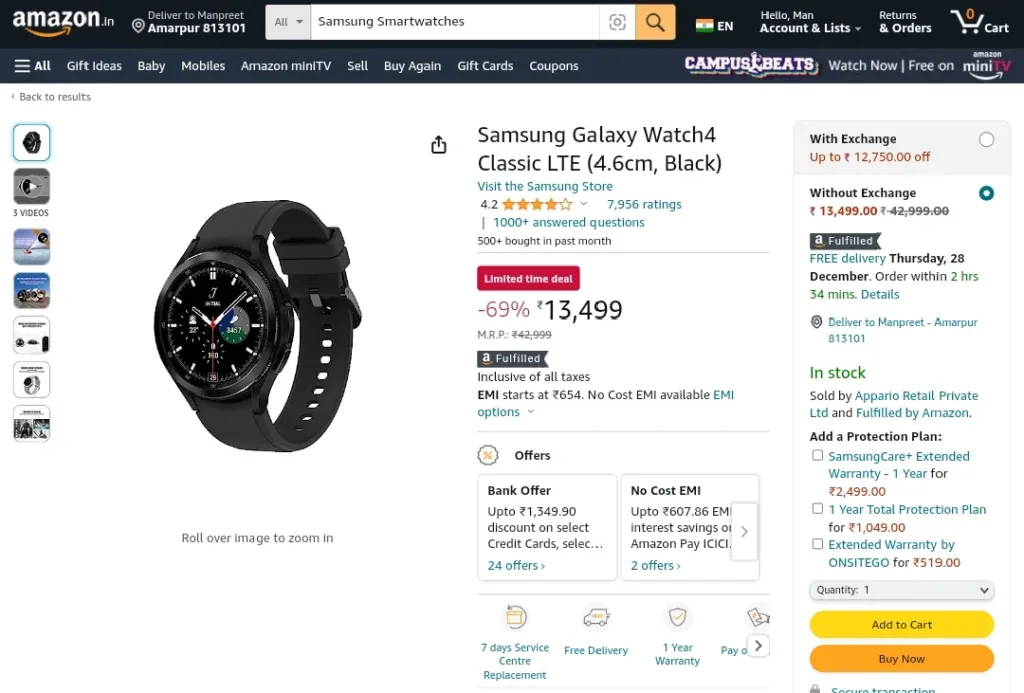Screen dimensions: 1024x693
Task: Visit the Samsung Store link
Action: (545, 186)
